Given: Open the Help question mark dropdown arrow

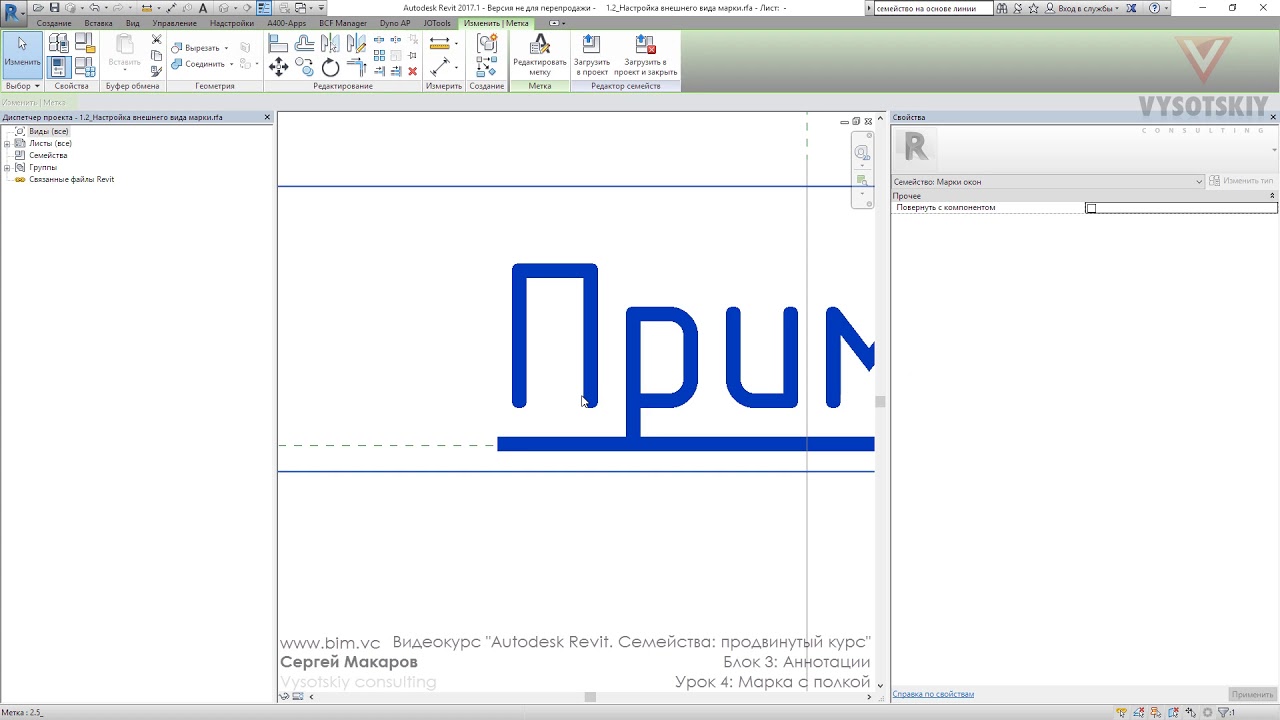Looking at the screenshot, I should (1166, 8).
